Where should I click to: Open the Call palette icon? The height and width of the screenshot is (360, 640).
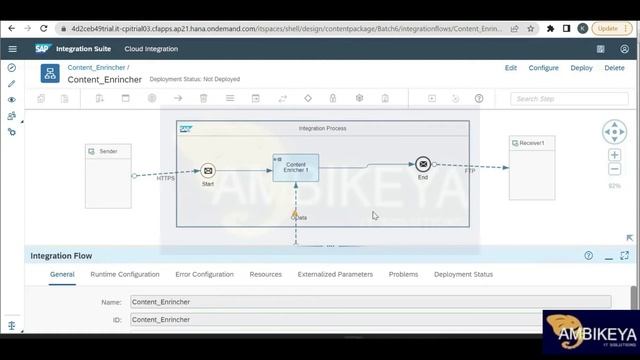click(x=256, y=98)
